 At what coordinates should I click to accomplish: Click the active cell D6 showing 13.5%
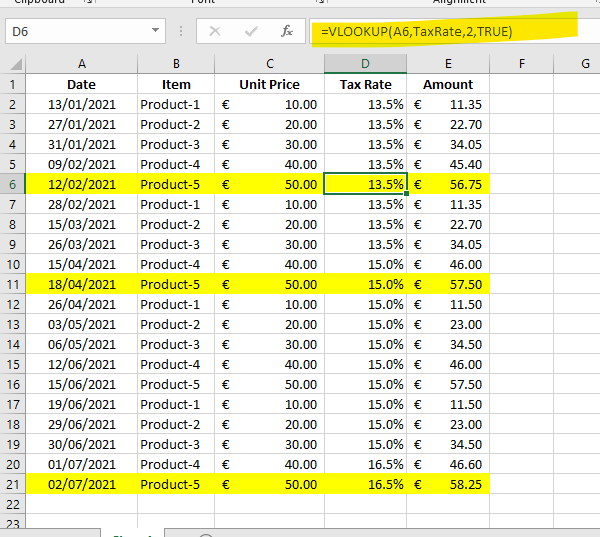pos(365,184)
